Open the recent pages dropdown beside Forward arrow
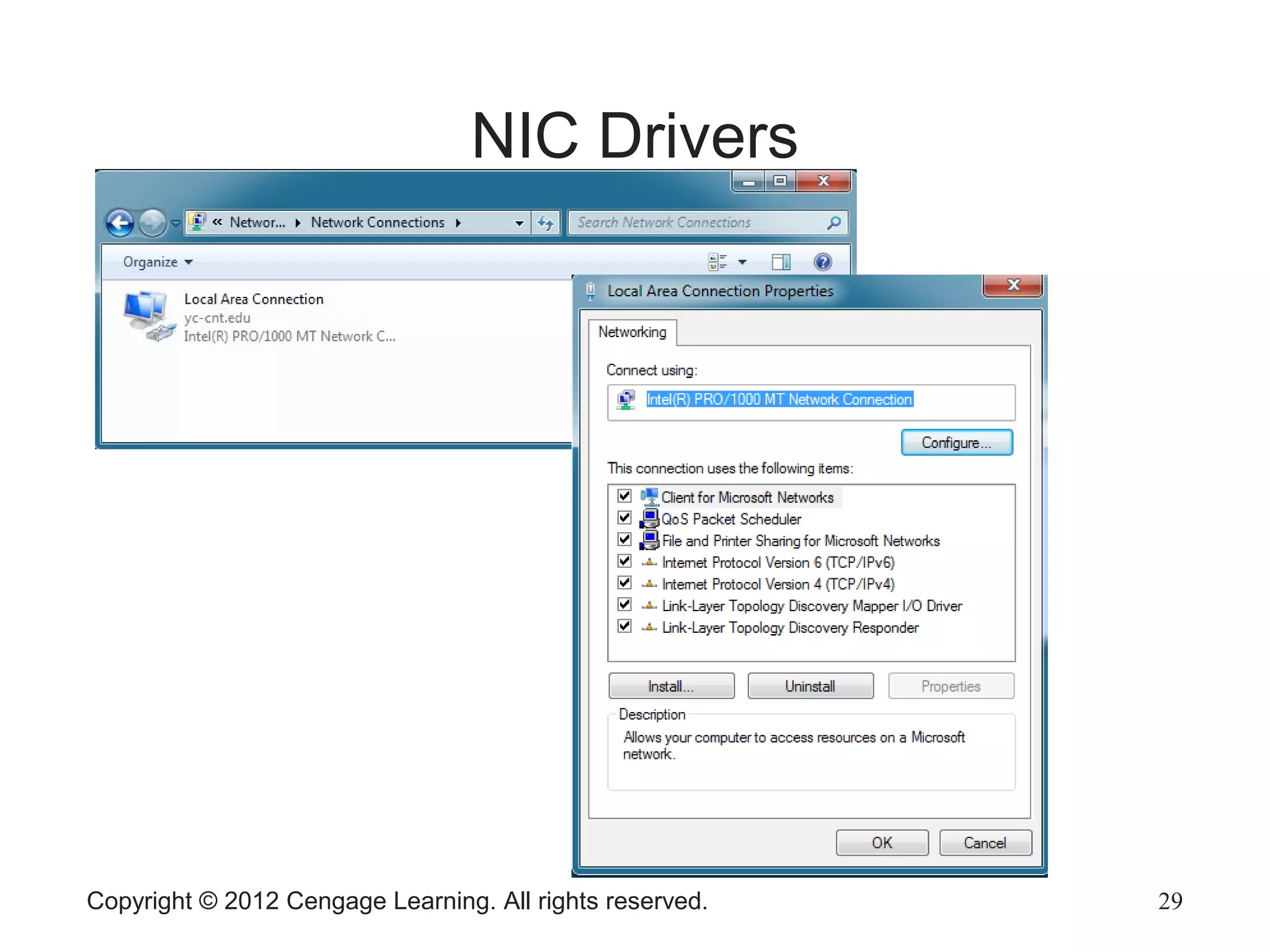Viewport: 1270px width, 952px height. [x=176, y=224]
